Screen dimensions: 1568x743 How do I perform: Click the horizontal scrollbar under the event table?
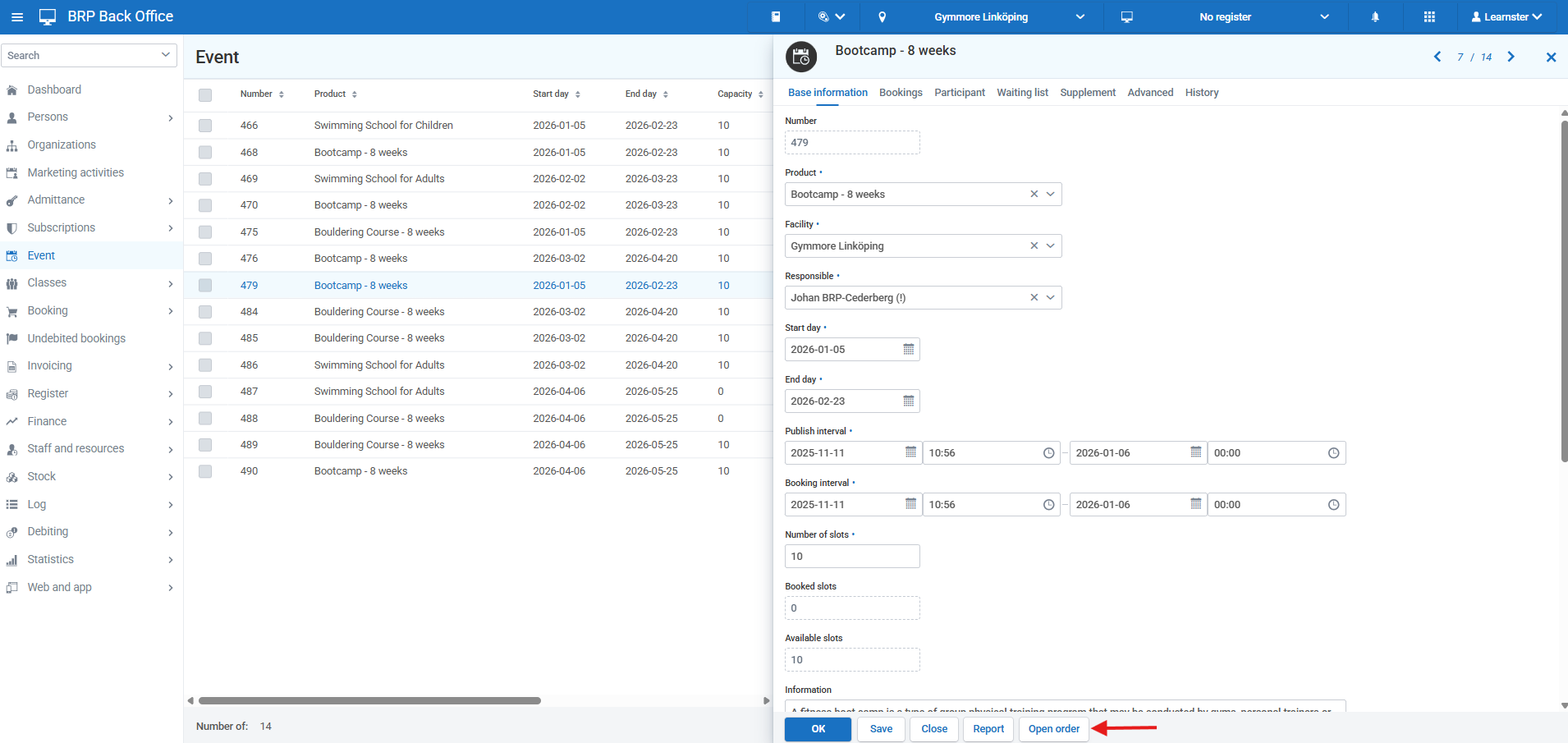pyautogui.click(x=369, y=700)
